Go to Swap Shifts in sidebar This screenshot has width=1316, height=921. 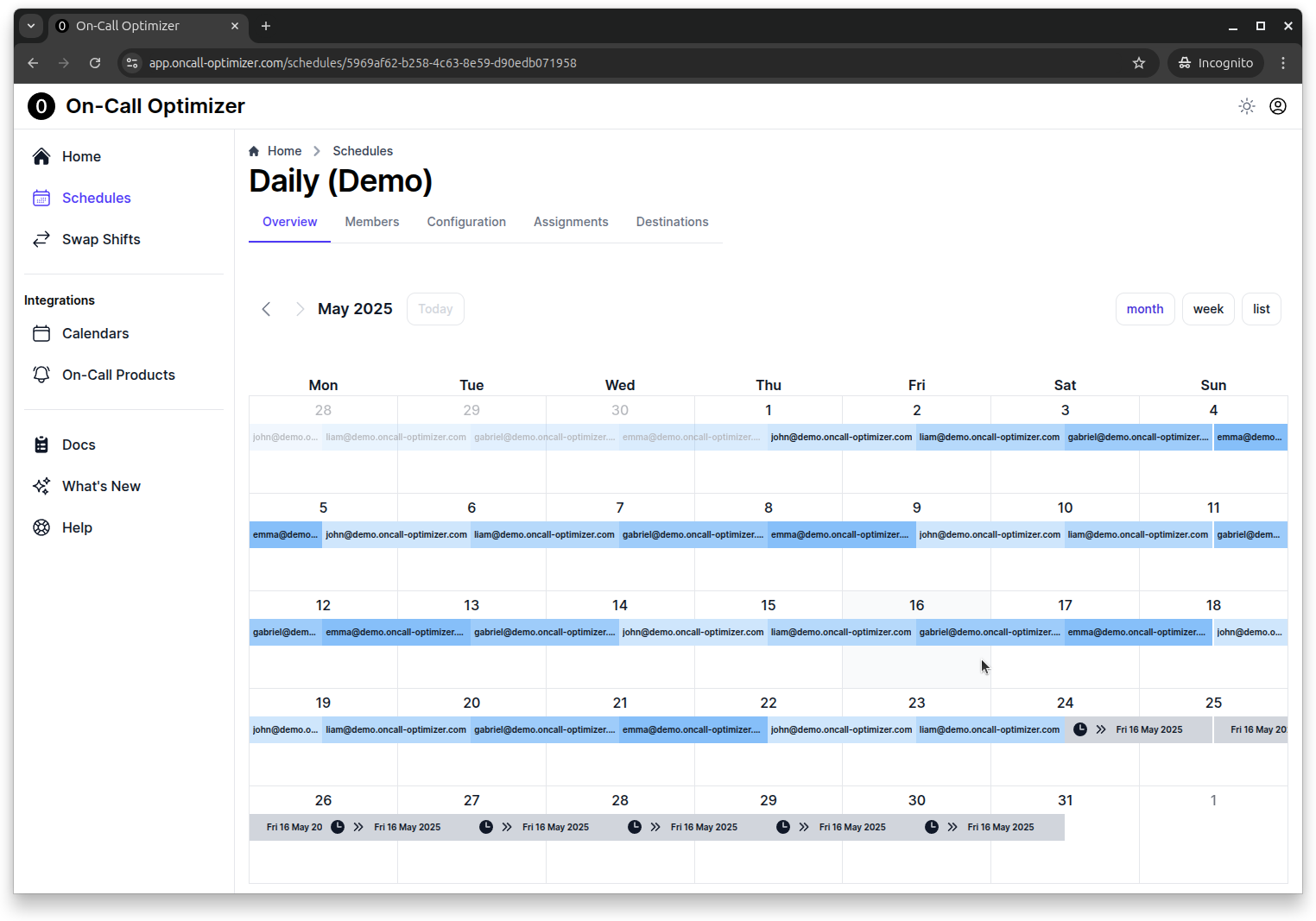point(100,239)
